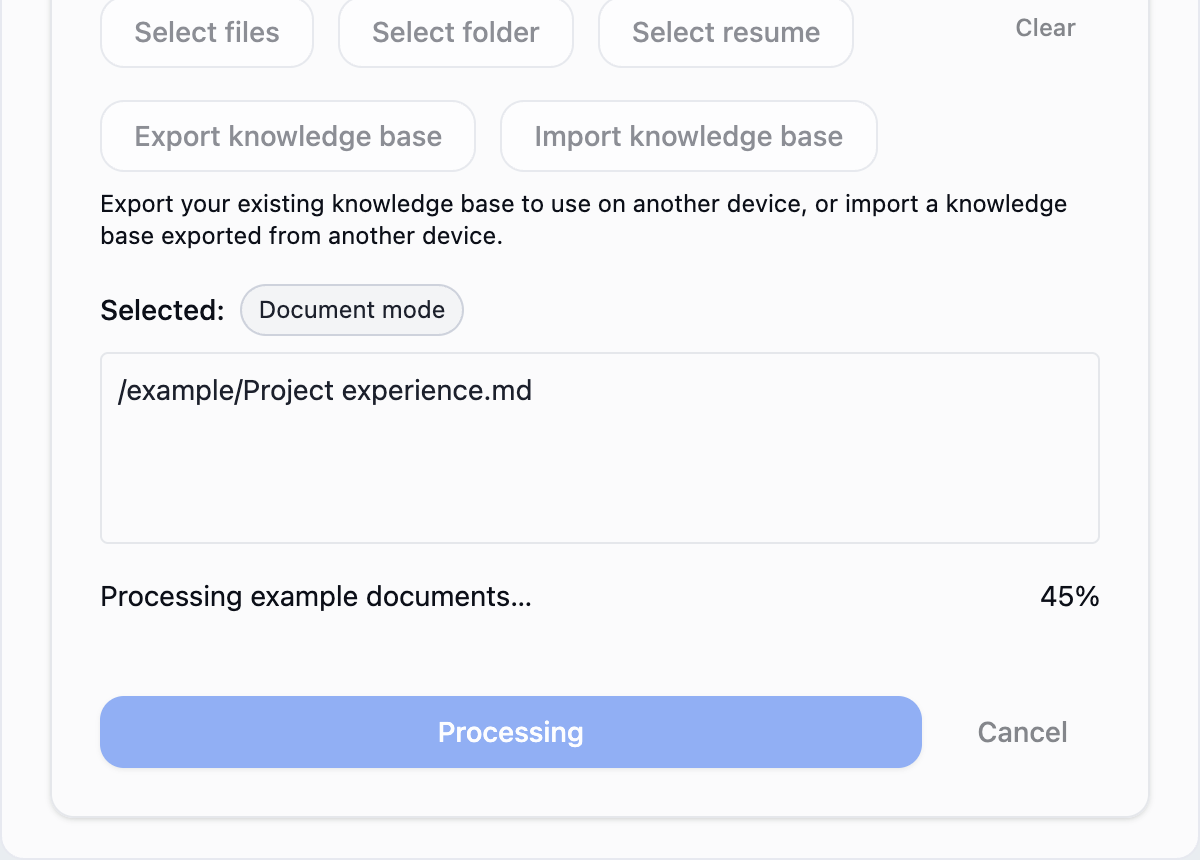
Task: Click the export/import knowledge base description
Action: (x=584, y=221)
